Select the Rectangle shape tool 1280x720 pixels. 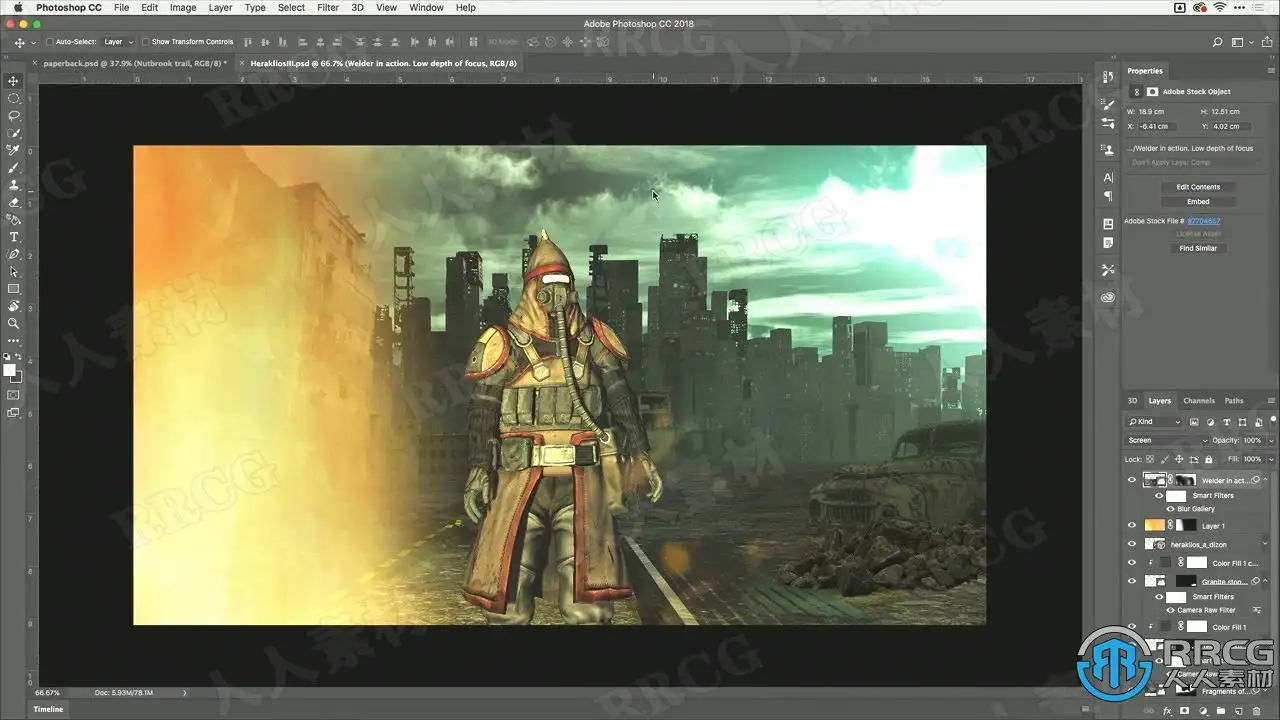[14, 289]
